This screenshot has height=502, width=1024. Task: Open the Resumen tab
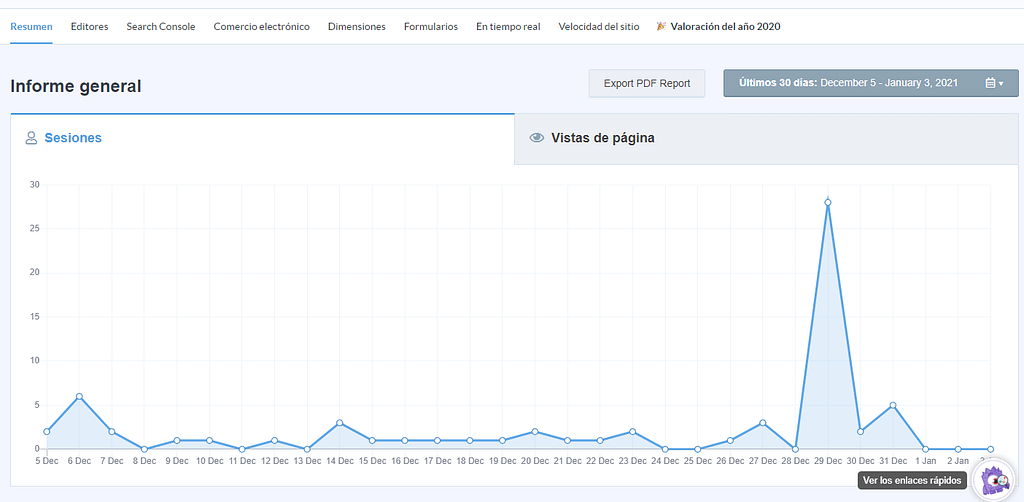31,27
